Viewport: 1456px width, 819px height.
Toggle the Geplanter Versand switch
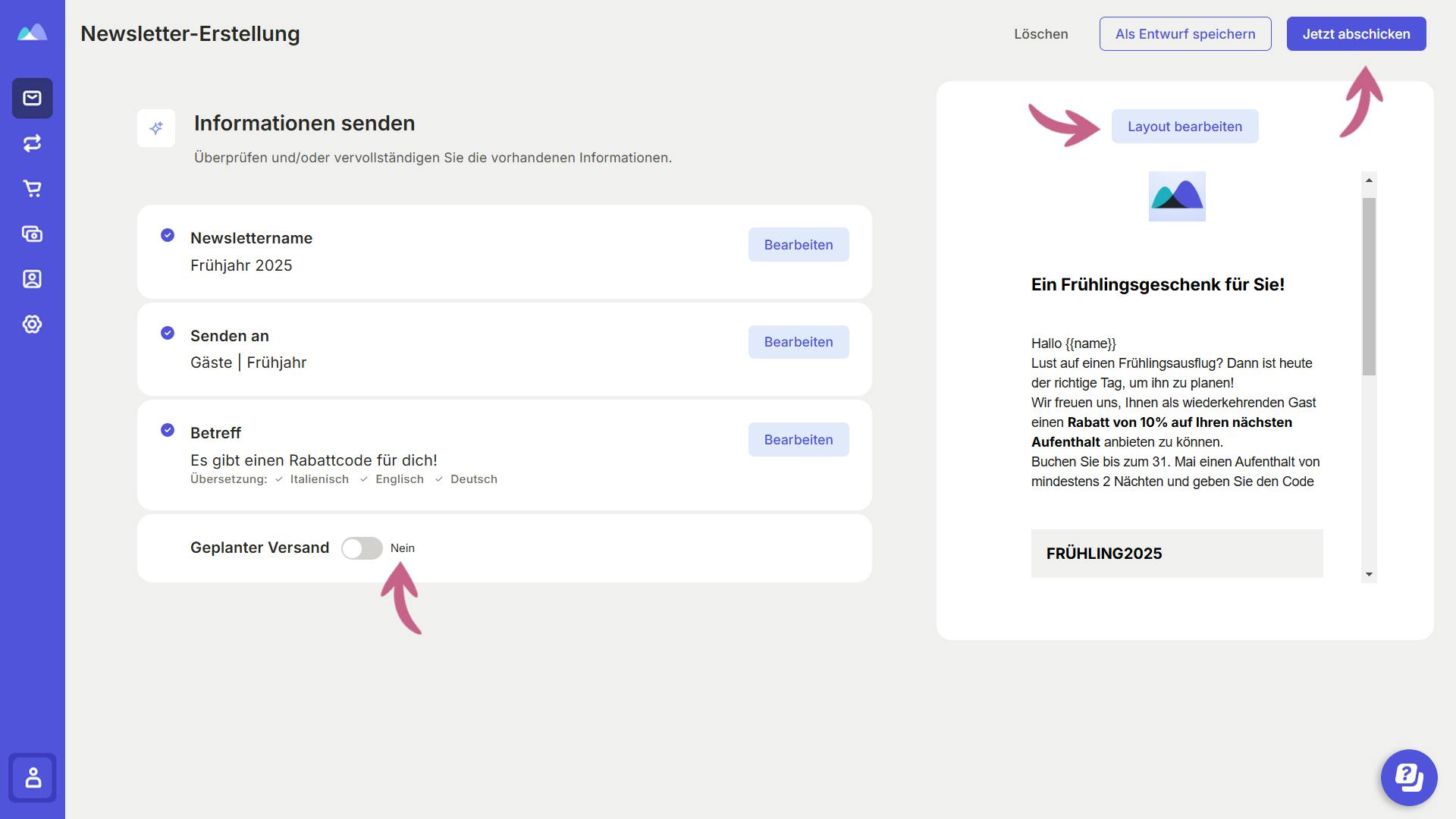tap(362, 548)
